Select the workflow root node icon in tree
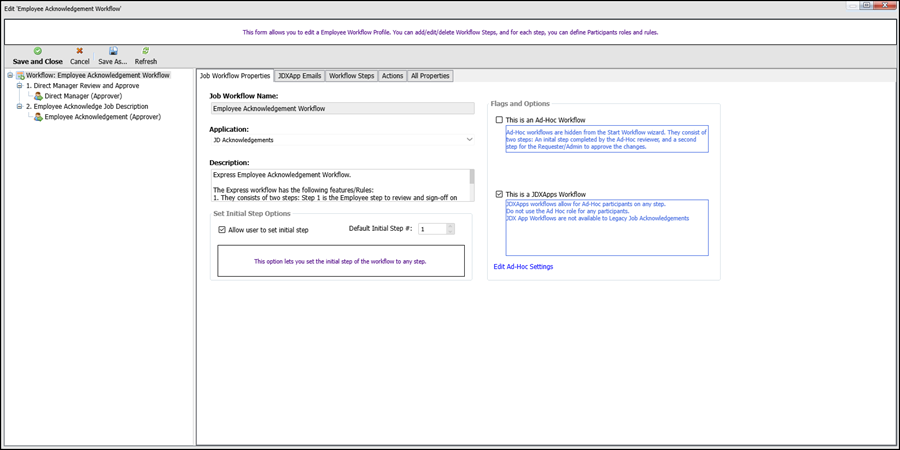This screenshot has width=900, height=450. (20, 75)
